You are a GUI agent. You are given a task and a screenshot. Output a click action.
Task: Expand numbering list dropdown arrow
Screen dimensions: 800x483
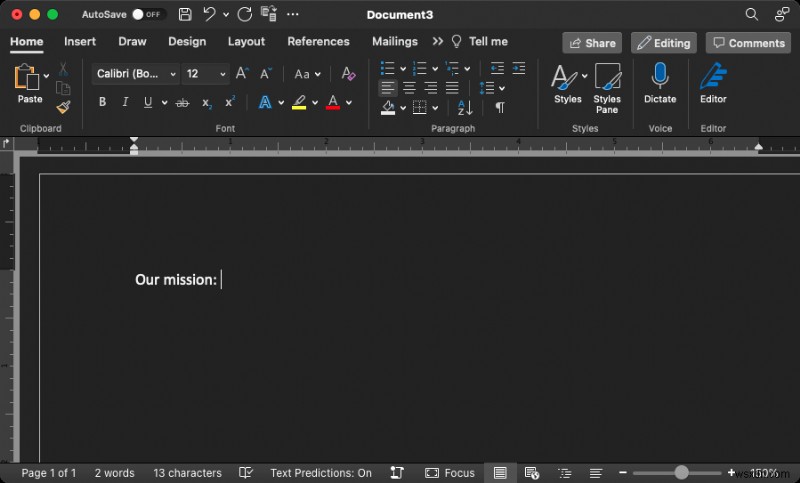[x=435, y=68]
